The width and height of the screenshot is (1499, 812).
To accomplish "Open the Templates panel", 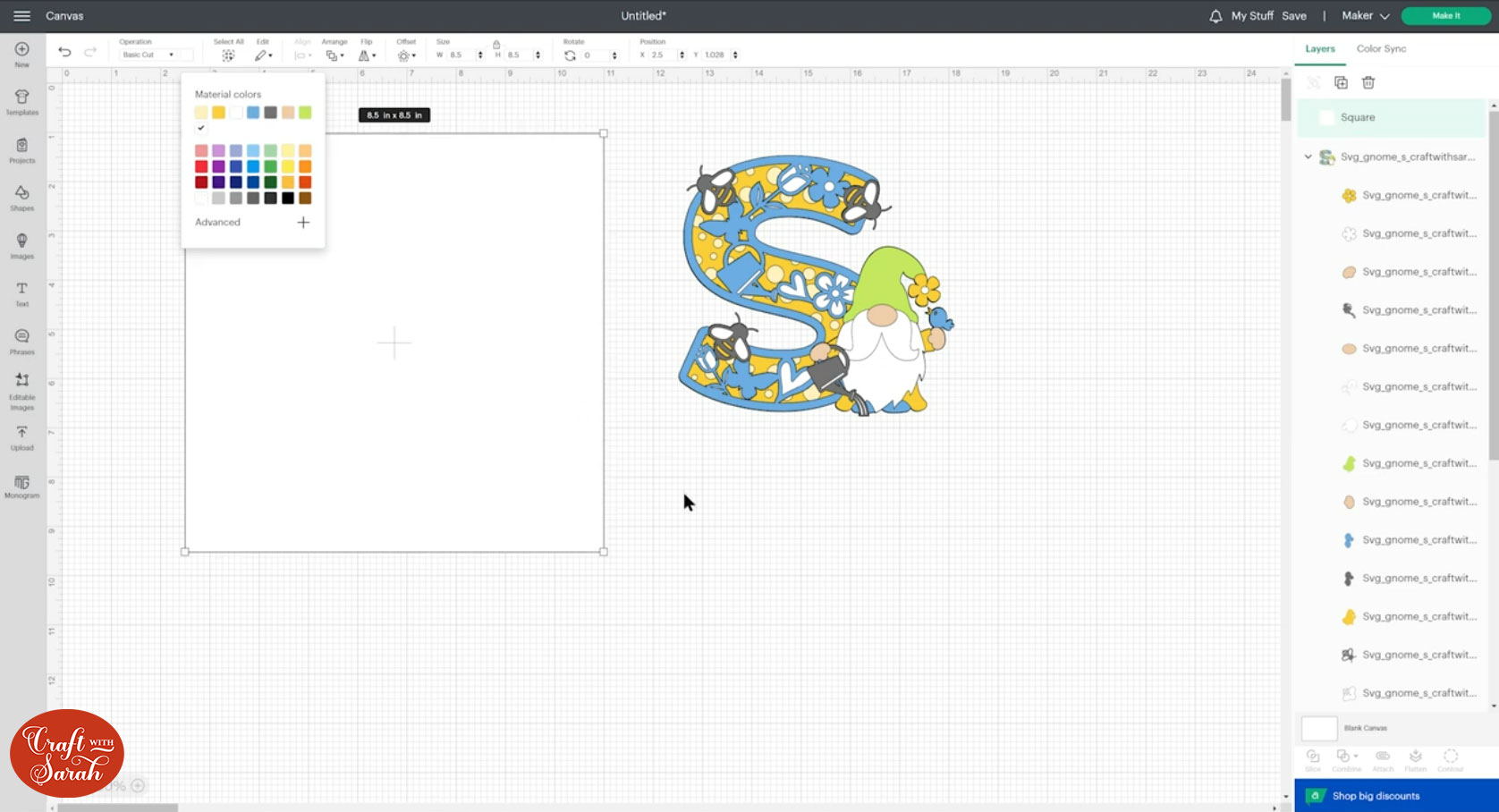I will point(22,102).
